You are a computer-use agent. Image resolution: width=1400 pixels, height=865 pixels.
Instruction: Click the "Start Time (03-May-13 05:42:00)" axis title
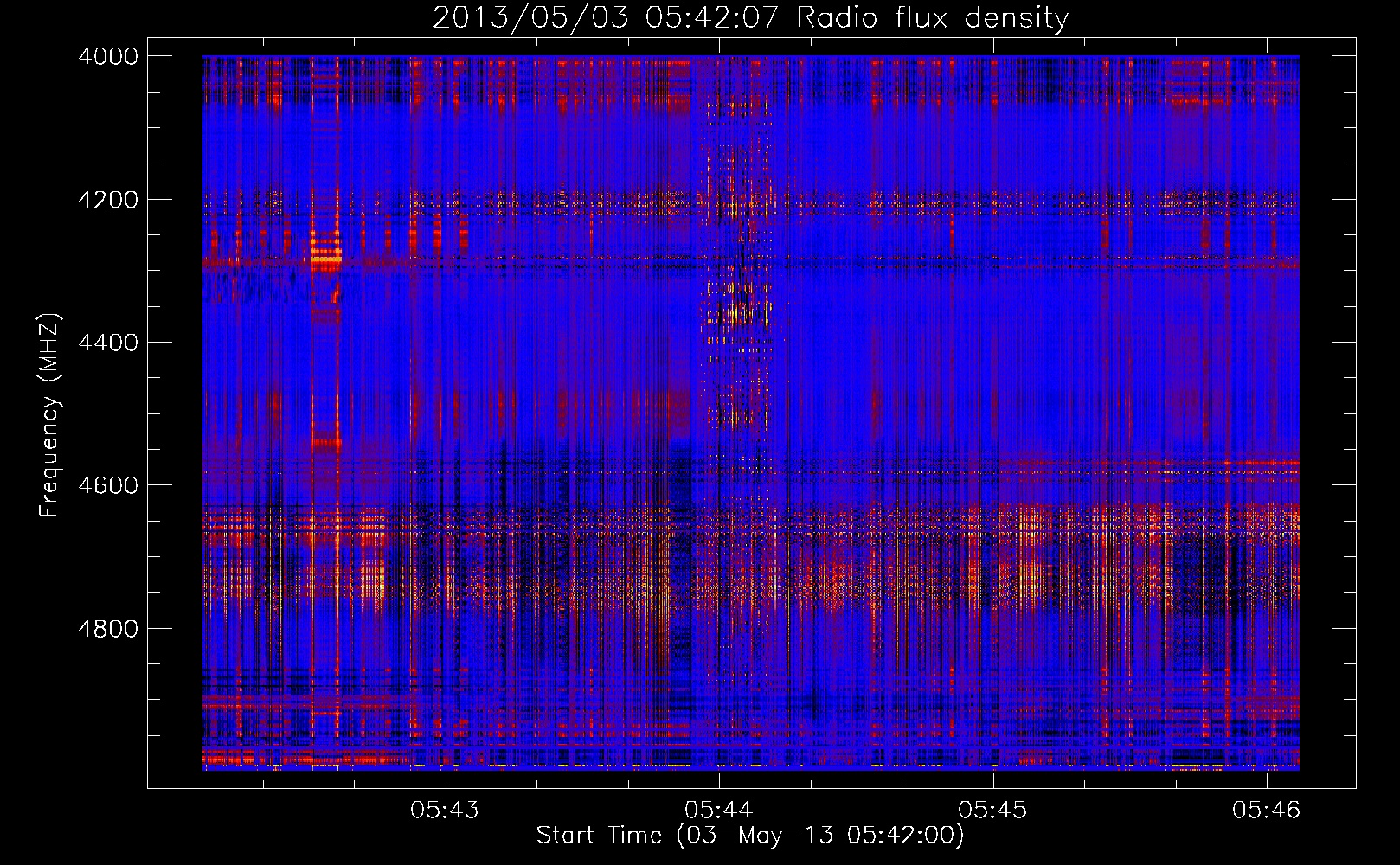(x=750, y=836)
